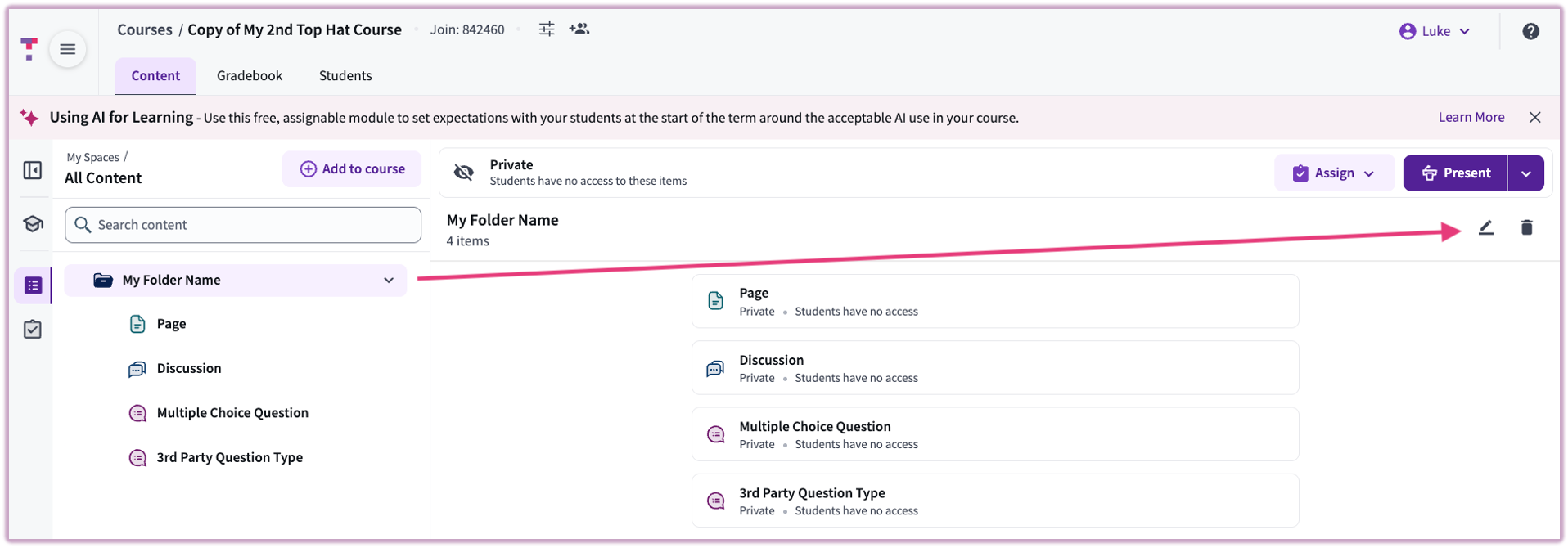The width and height of the screenshot is (1568, 548).
Task: Open the hamburger navigation menu
Action: pyautogui.click(x=68, y=49)
